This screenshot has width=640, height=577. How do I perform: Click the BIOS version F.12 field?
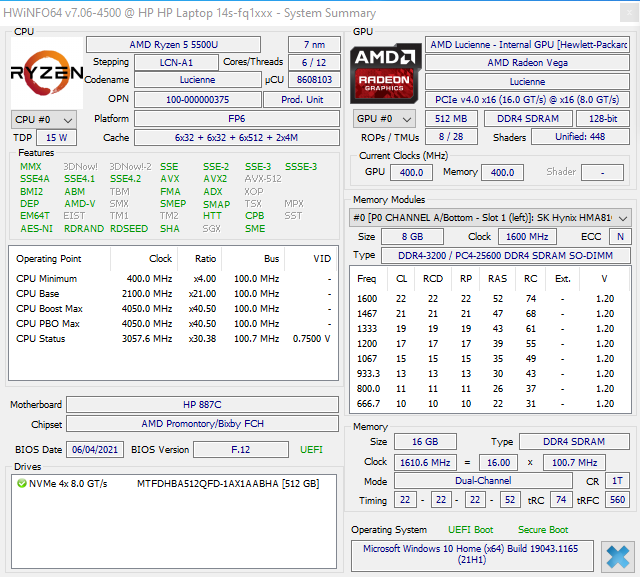(241, 450)
